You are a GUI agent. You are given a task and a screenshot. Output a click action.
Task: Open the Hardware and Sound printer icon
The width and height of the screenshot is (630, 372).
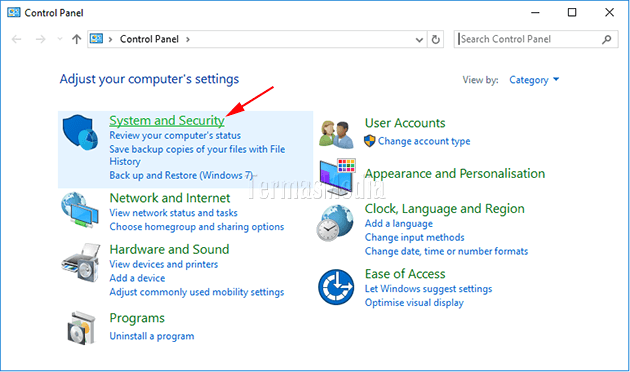point(81,263)
